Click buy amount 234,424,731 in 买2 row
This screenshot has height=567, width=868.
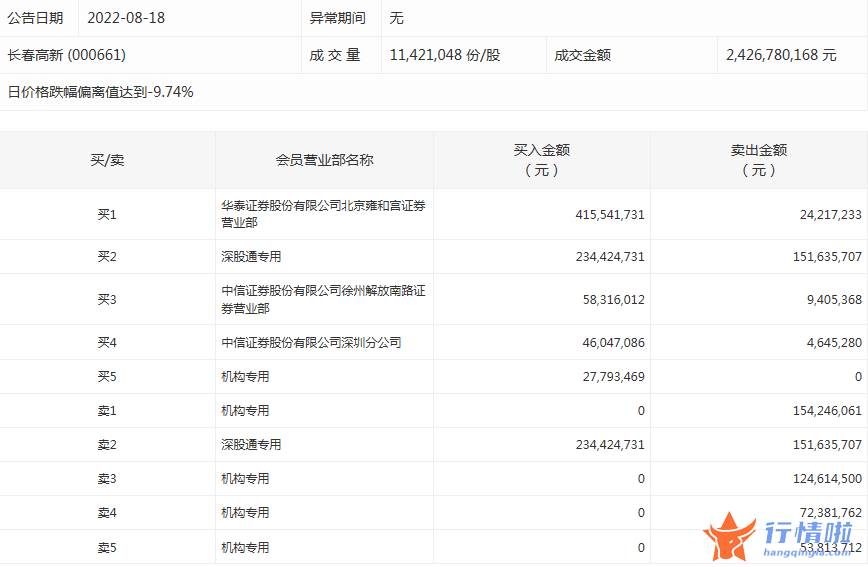[610, 256]
